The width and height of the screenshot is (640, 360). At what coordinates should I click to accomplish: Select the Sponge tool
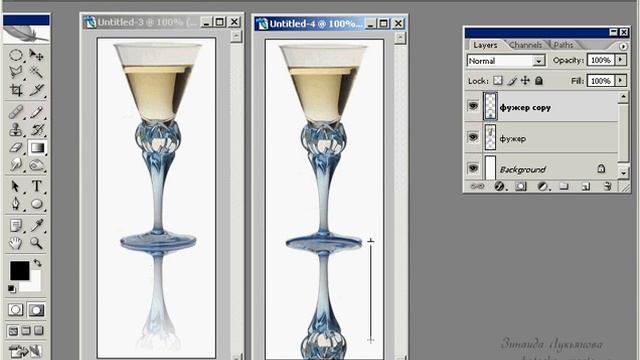pos(36,165)
